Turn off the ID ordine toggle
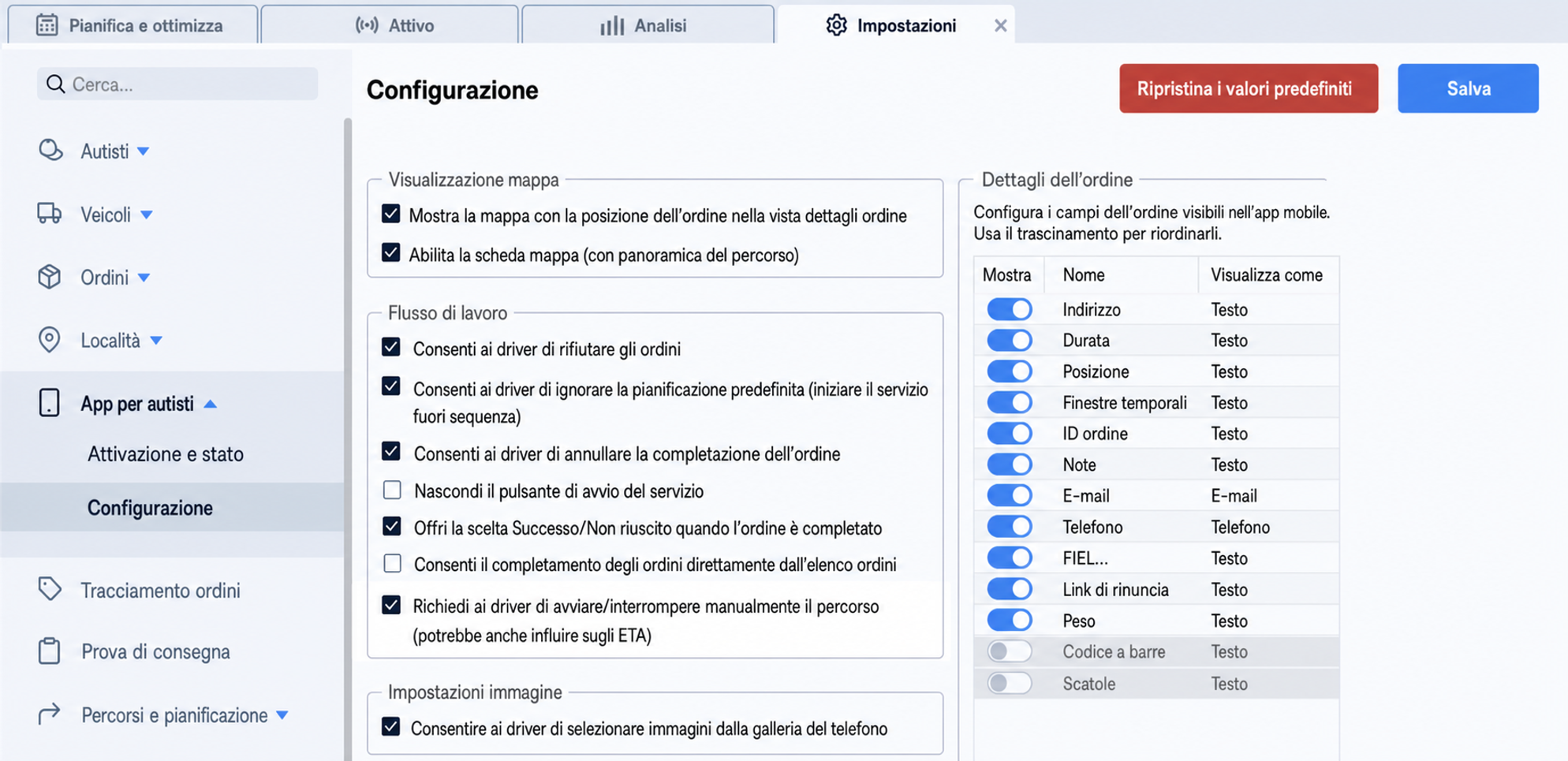This screenshot has width=1568, height=761. 1009,433
